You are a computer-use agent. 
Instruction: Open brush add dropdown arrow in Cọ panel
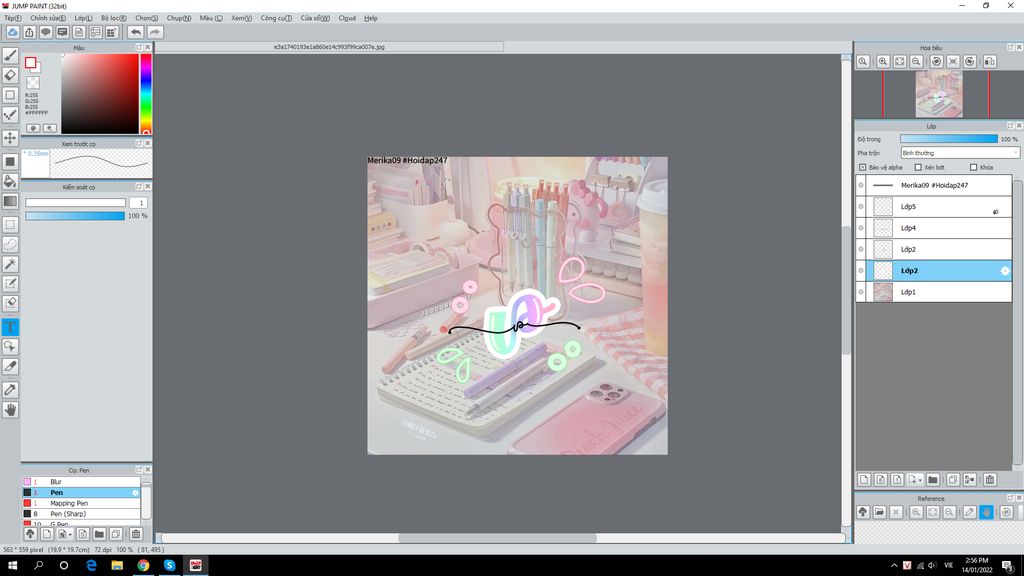(x=71, y=535)
